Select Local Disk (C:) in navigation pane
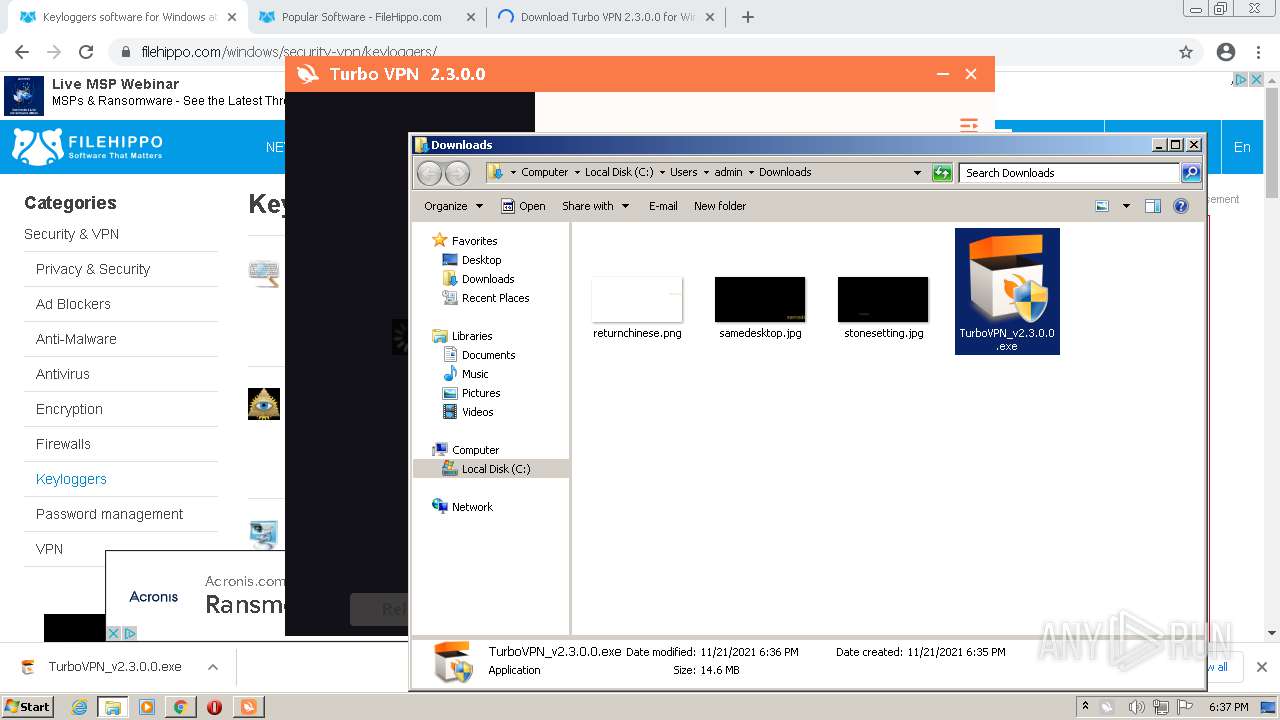 [x=496, y=469]
